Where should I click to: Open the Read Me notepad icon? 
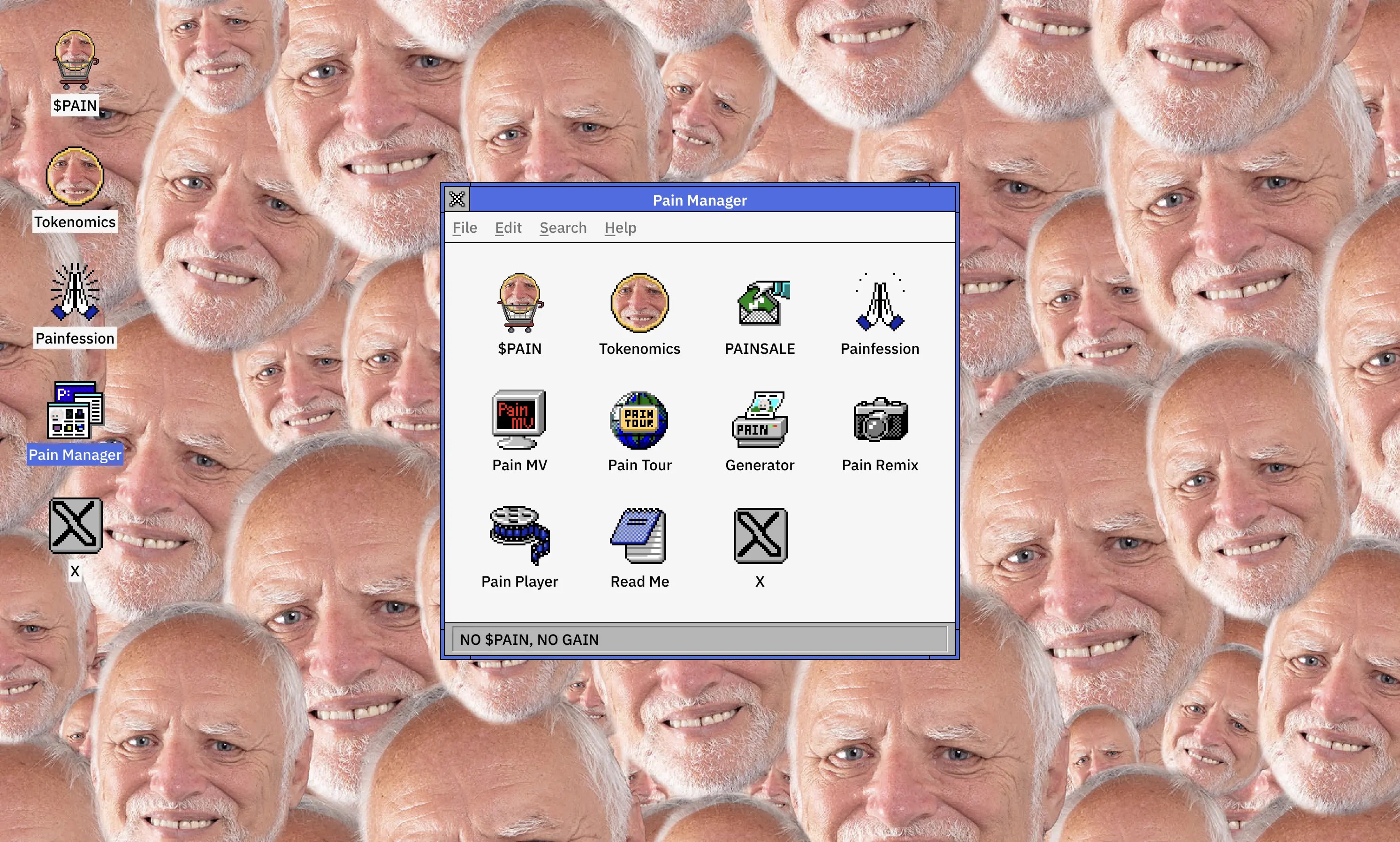click(639, 536)
